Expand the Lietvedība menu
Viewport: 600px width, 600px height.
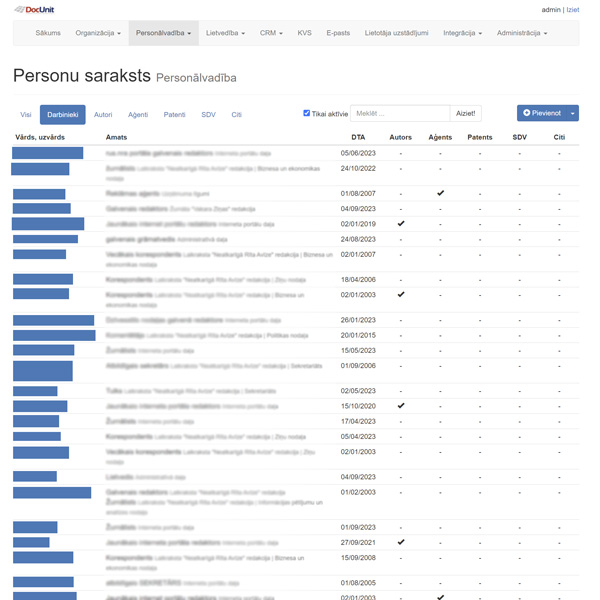(x=228, y=33)
